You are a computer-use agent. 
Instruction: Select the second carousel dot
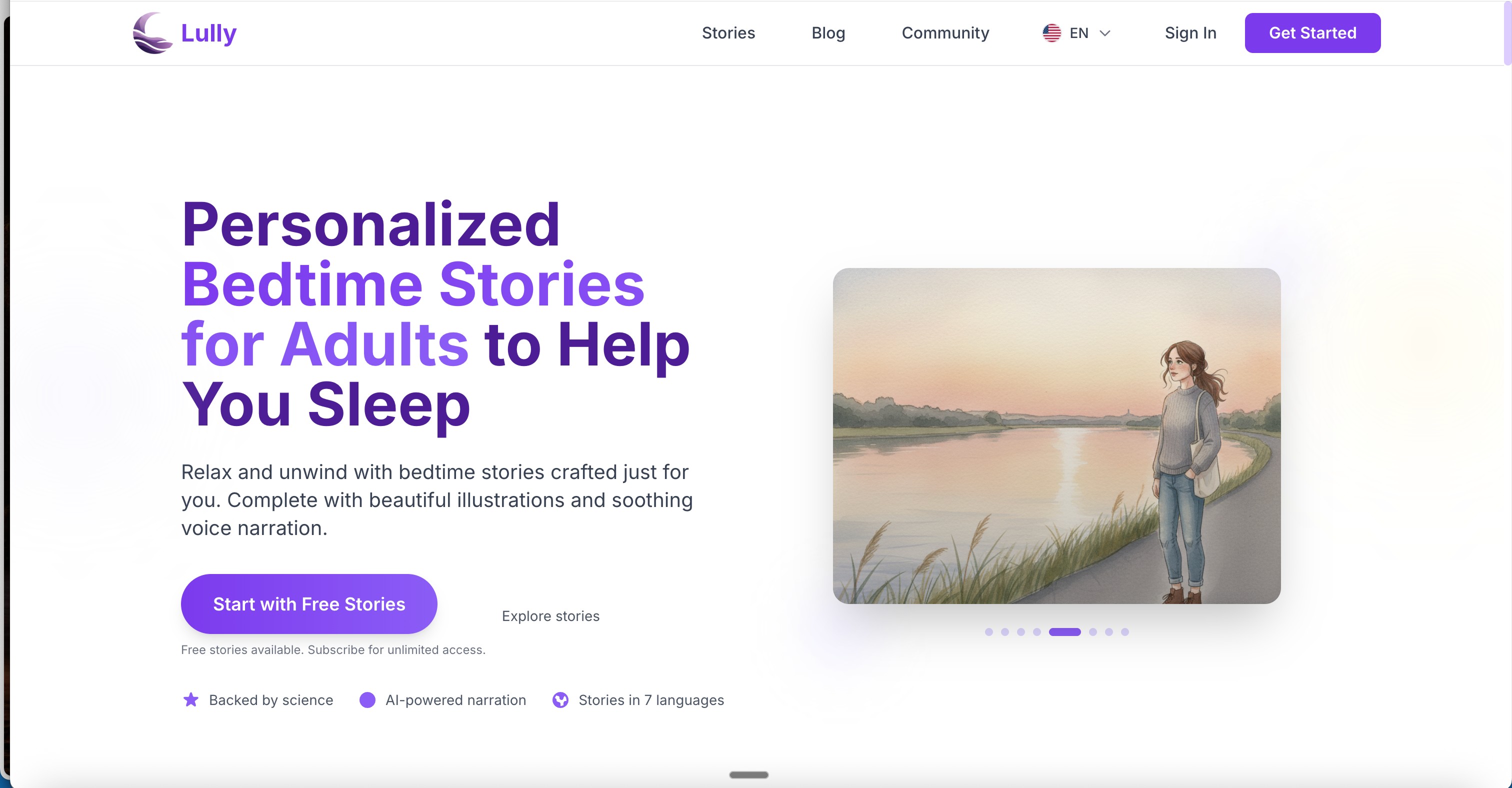coord(1005,632)
